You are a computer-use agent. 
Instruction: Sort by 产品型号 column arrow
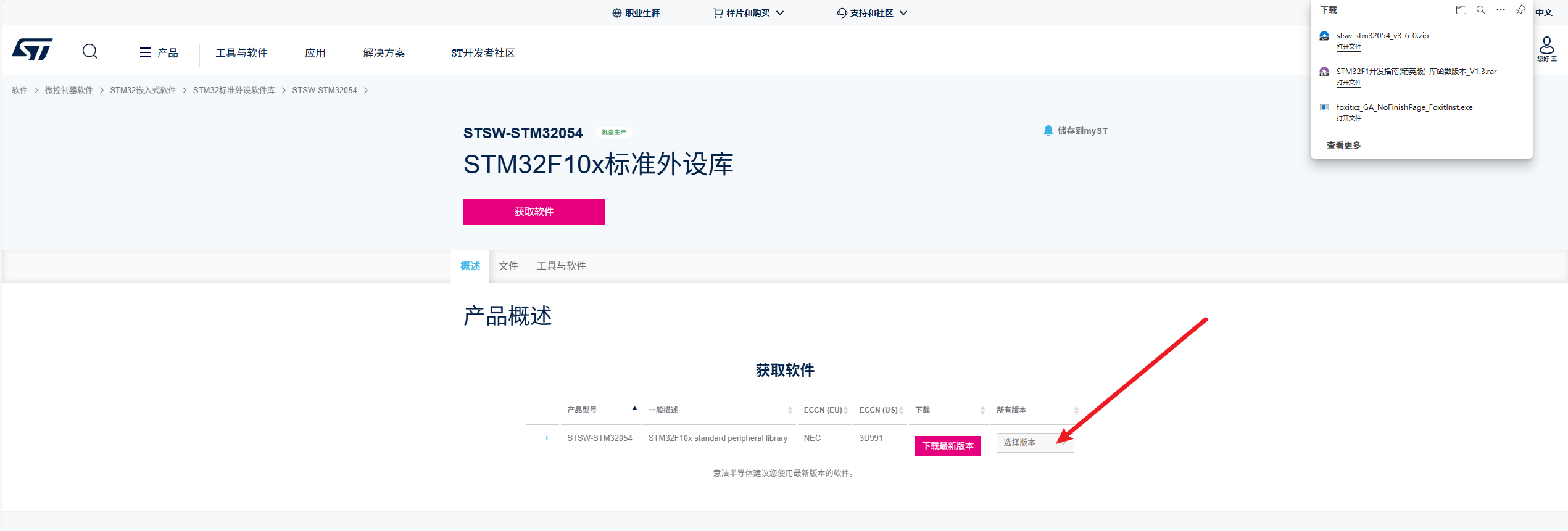[634, 409]
